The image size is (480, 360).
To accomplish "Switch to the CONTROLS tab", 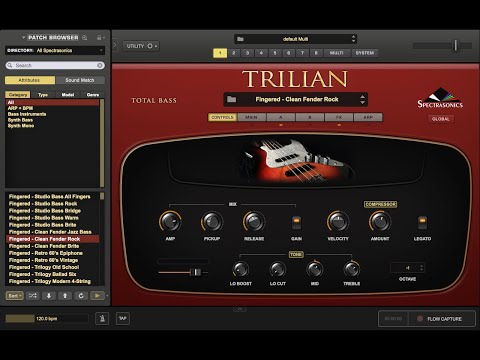I will (222, 117).
